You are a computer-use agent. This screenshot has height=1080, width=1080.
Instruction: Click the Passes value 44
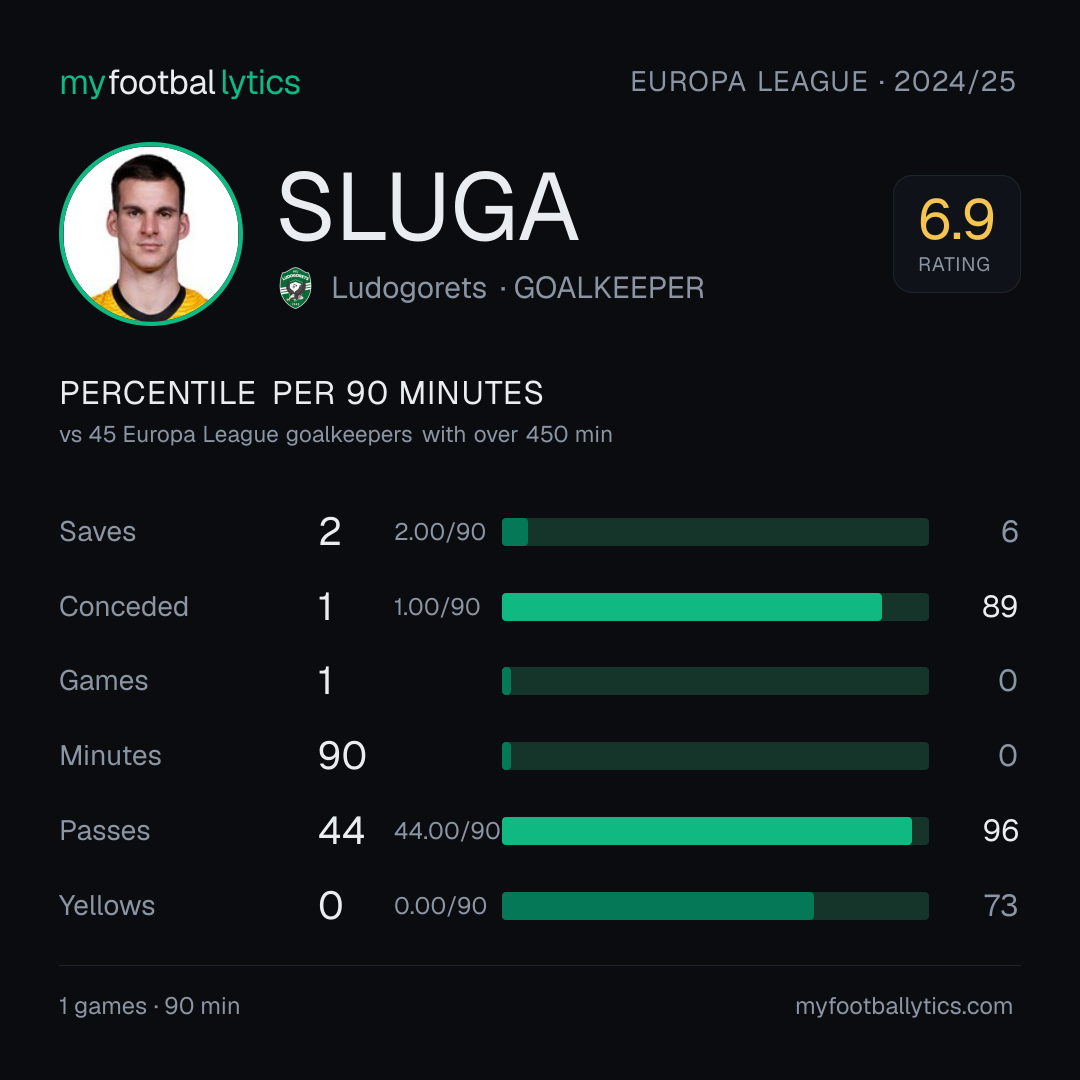click(x=341, y=831)
